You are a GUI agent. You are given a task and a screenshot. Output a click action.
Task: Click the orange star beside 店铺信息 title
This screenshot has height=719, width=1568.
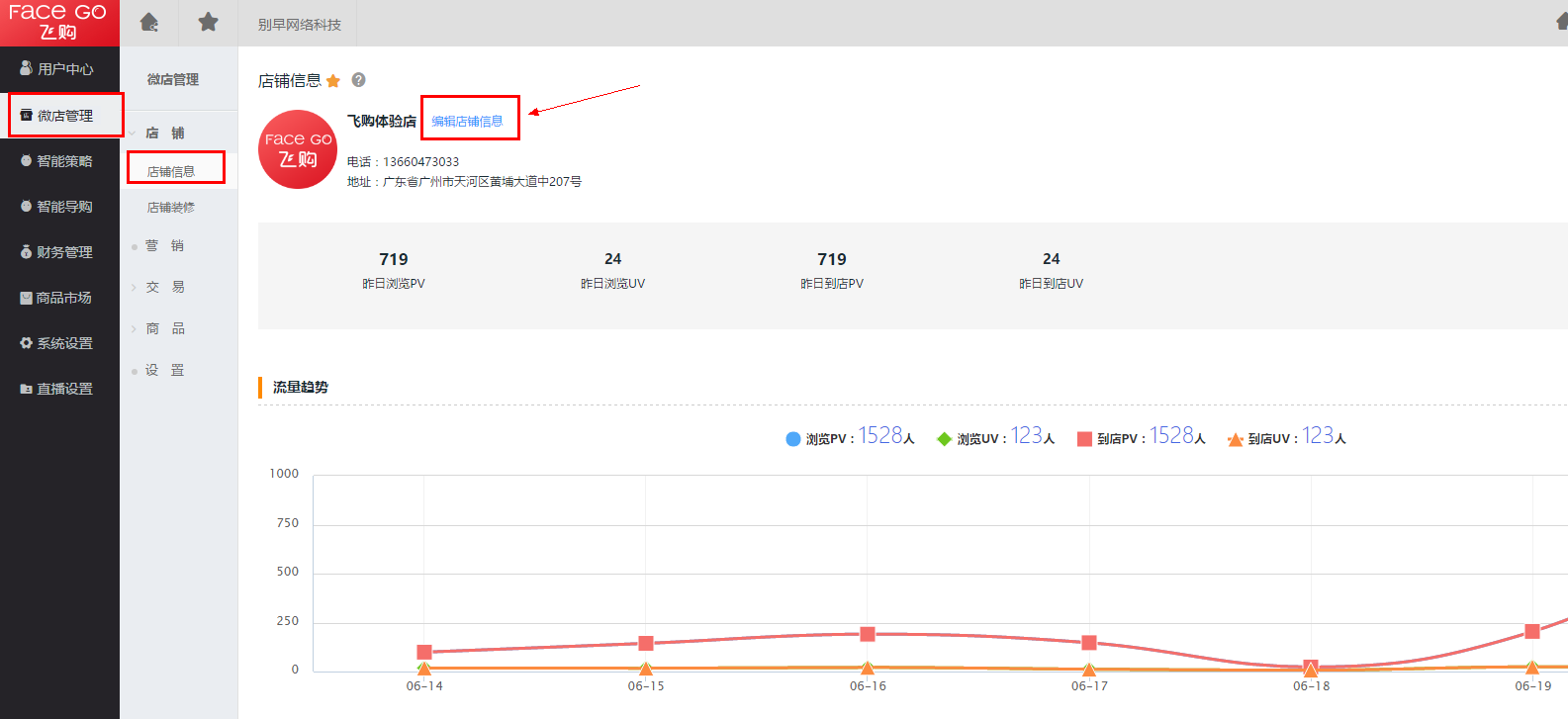(333, 81)
